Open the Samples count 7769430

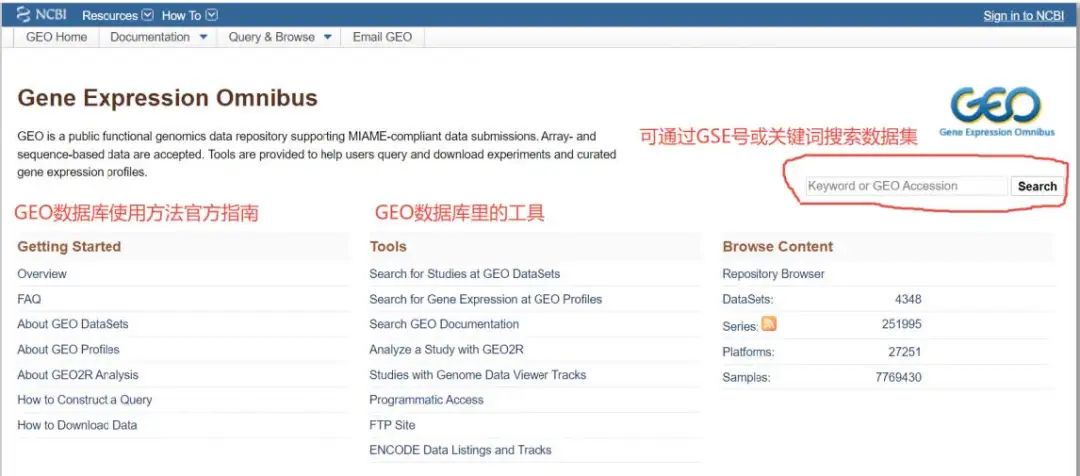(x=898, y=377)
